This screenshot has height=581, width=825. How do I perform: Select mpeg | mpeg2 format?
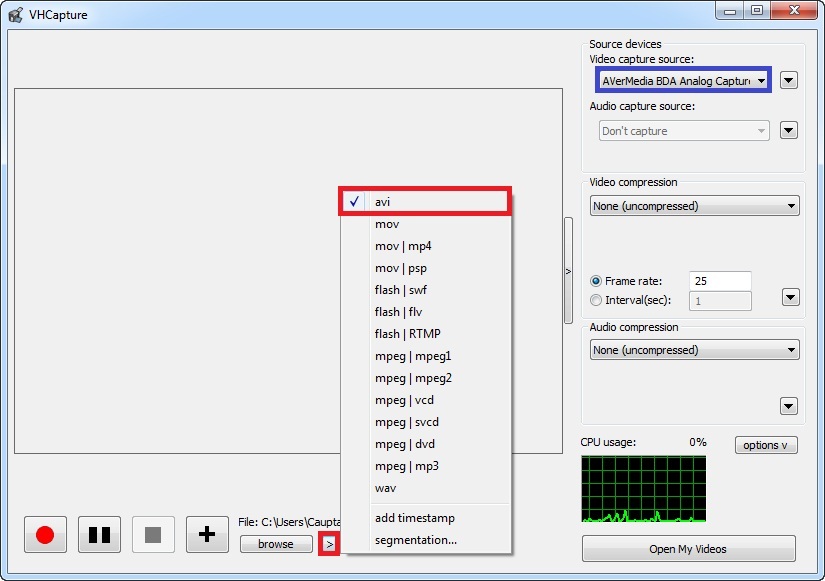point(425,378)
